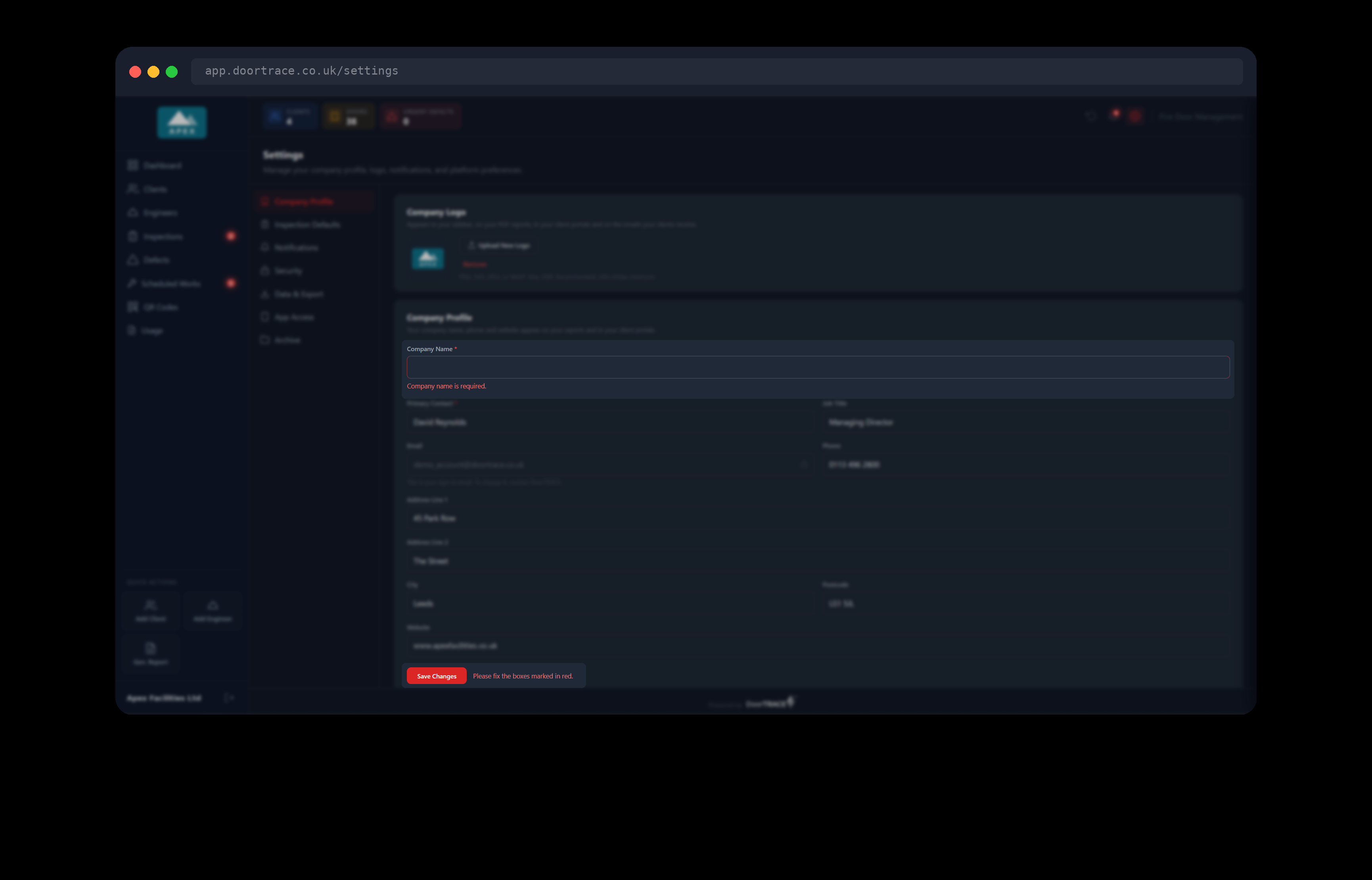Click the Company Name input field
The height and width of the screenshot is (880, 1372).
[818, 367]
